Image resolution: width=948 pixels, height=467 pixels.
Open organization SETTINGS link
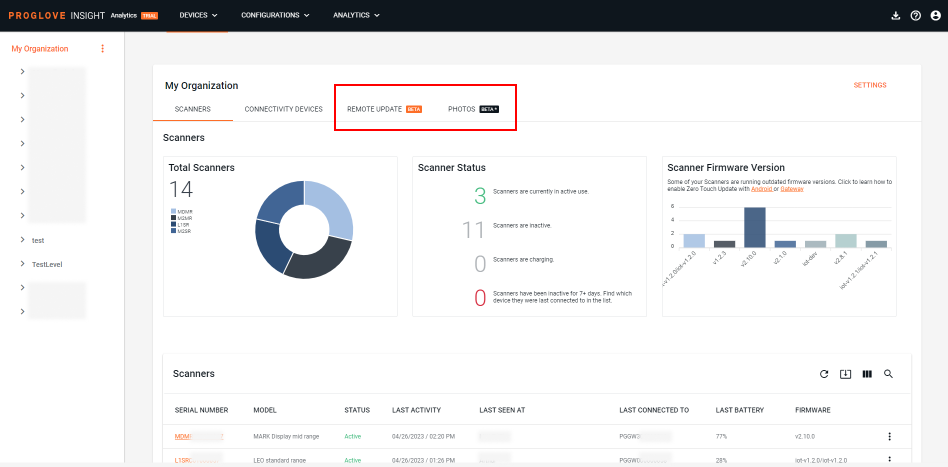(x=870, y=85)
